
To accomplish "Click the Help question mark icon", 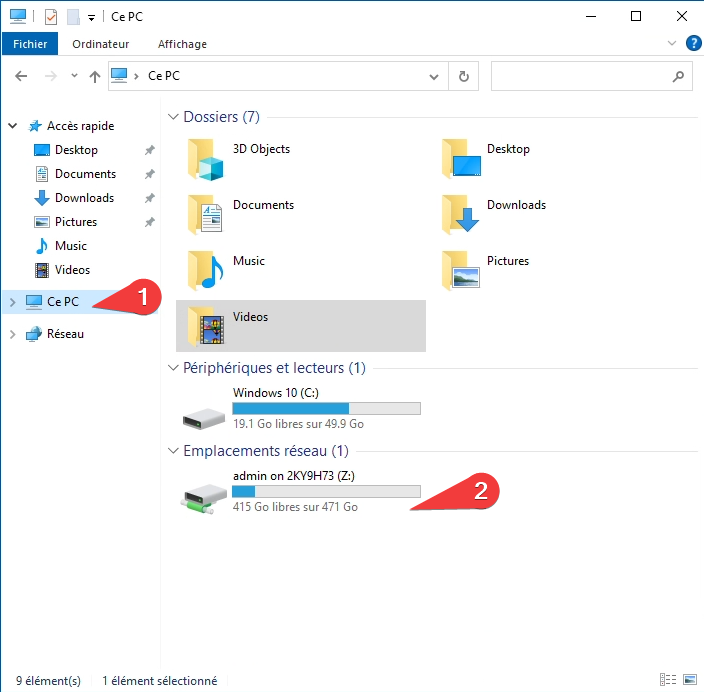I will click(692, 44).
